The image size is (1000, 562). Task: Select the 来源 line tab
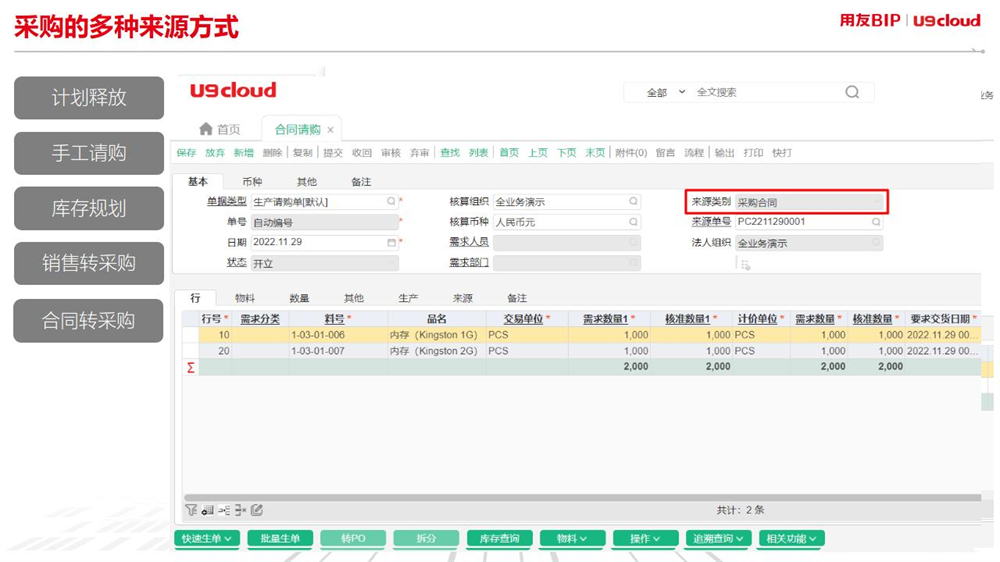[x=462, y=298]
